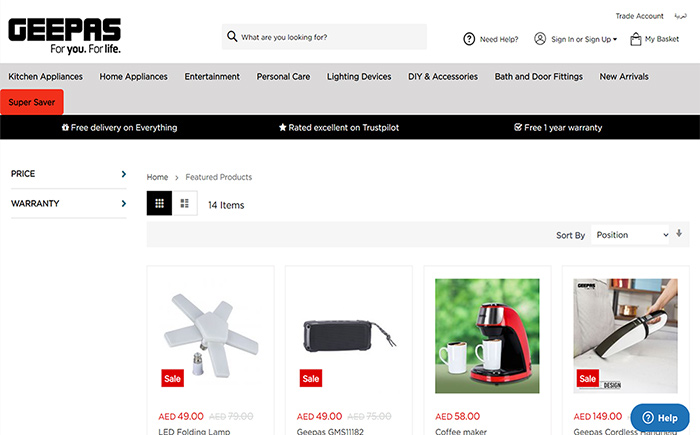Open Lighting Devices menu
700x435 pixels.
(x=359, y=76)
